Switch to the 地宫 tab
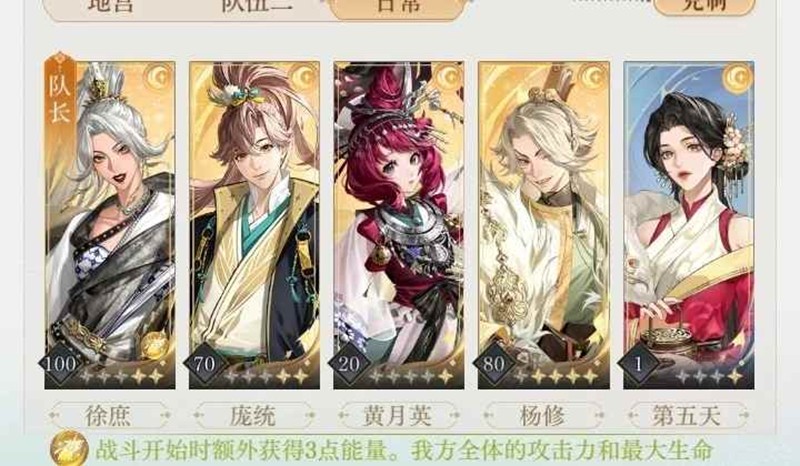Image resolution: width=800 pixels, height=466 pixels. tap(110, 5)
